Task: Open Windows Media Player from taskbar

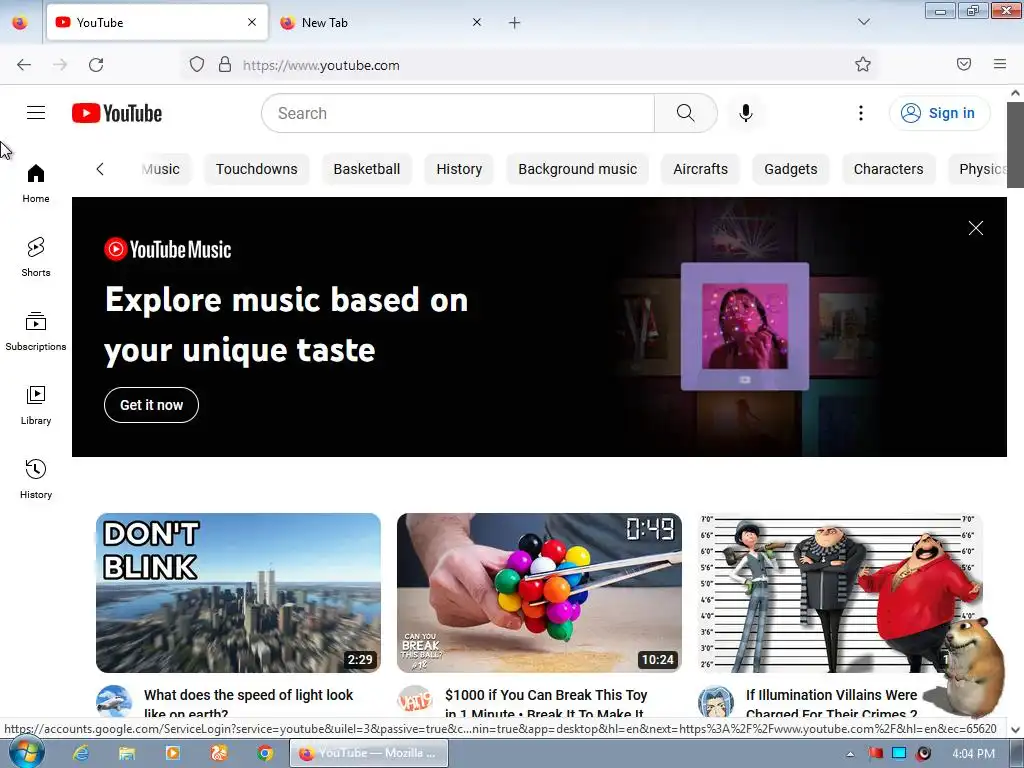Action: (x=173, y=753)
